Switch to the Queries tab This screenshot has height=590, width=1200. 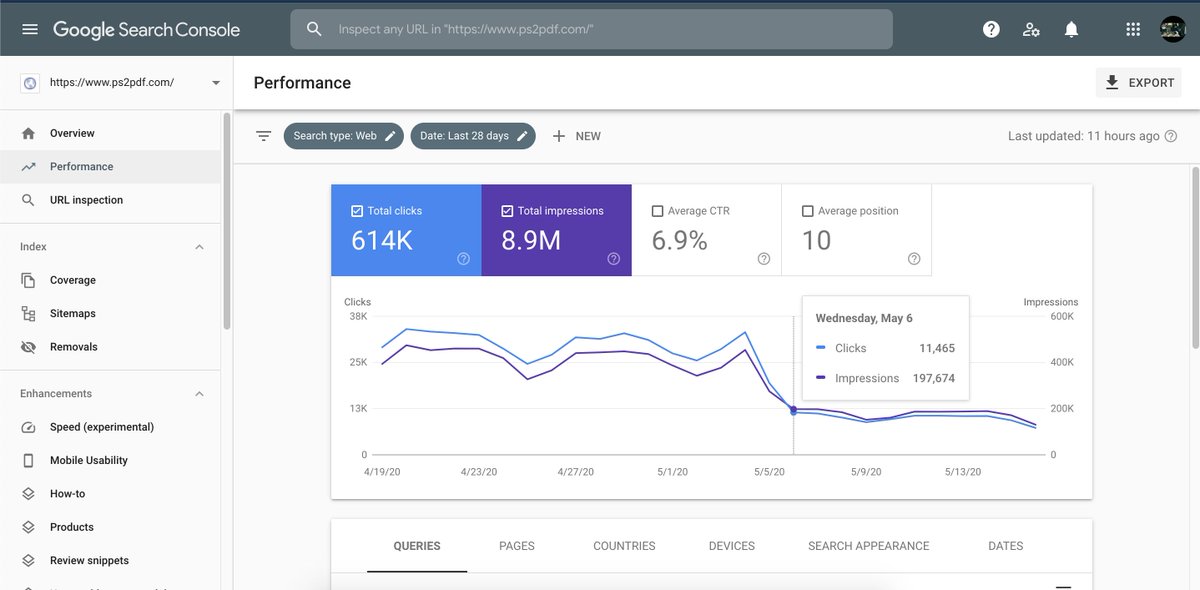[x=417, y=546]
